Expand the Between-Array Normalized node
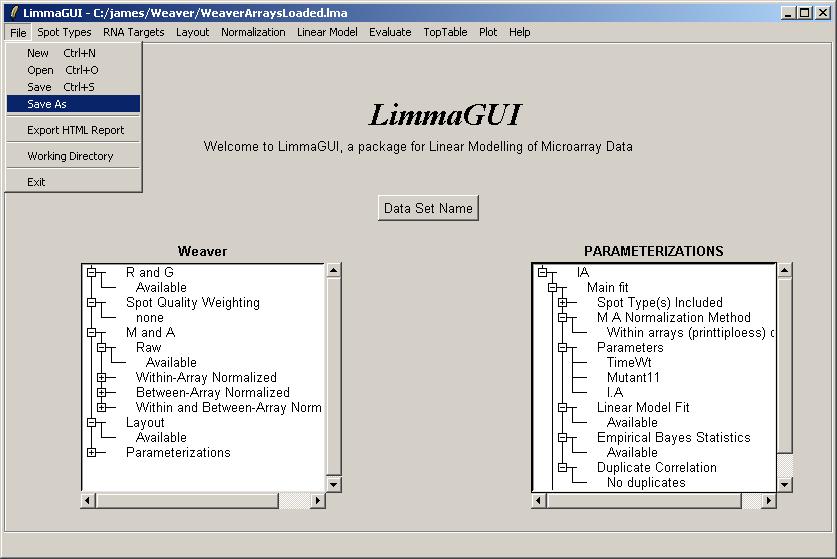 [x=102, y=393]
